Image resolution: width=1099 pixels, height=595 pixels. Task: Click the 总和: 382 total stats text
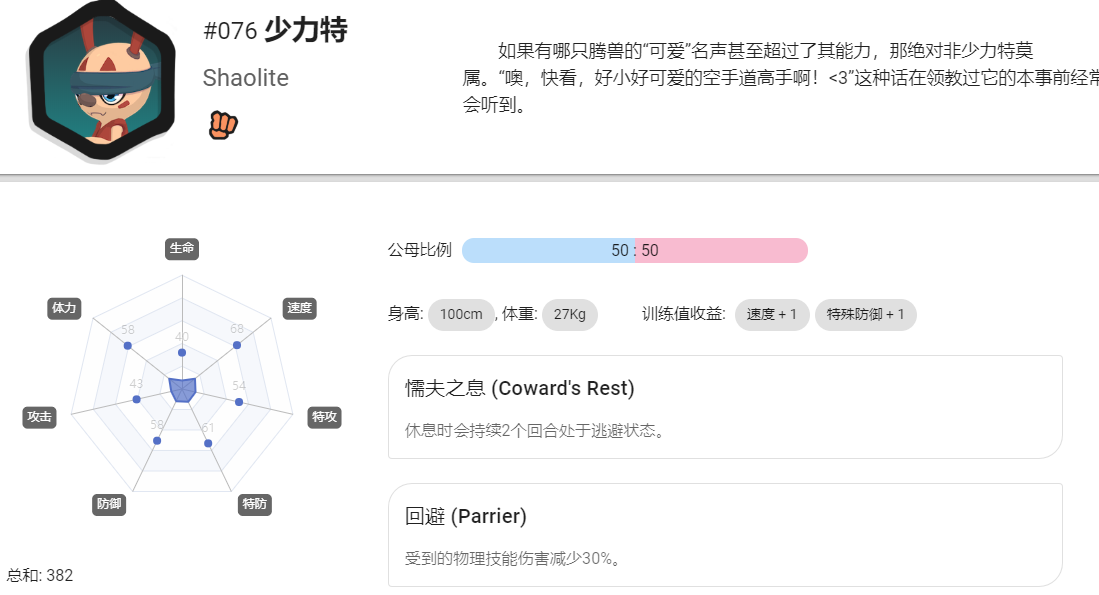(40, 575)
